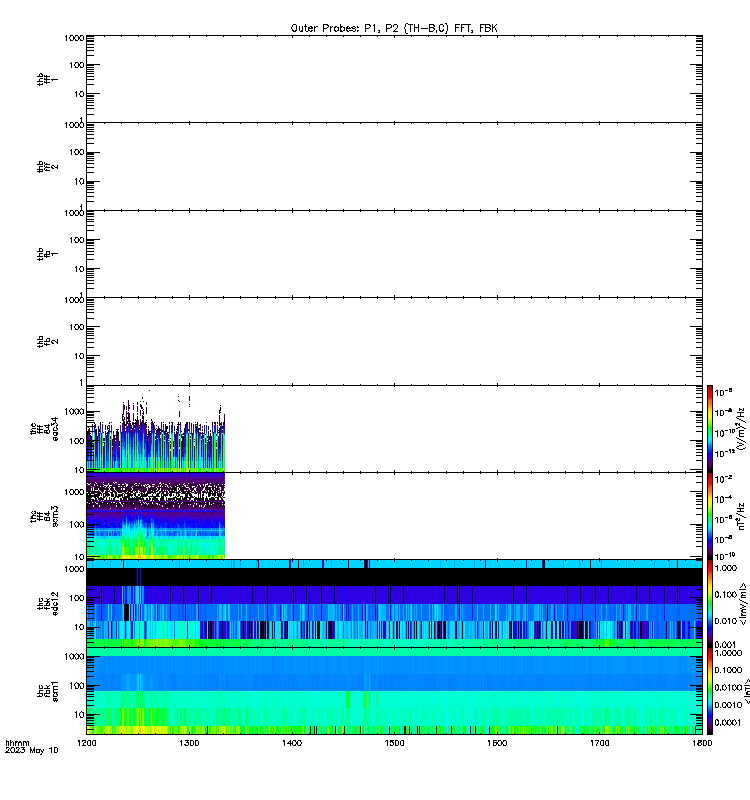Pick the <|mV/m|> color bar
The height and width of the screenshot is (800, 750).
click(710, 604)
